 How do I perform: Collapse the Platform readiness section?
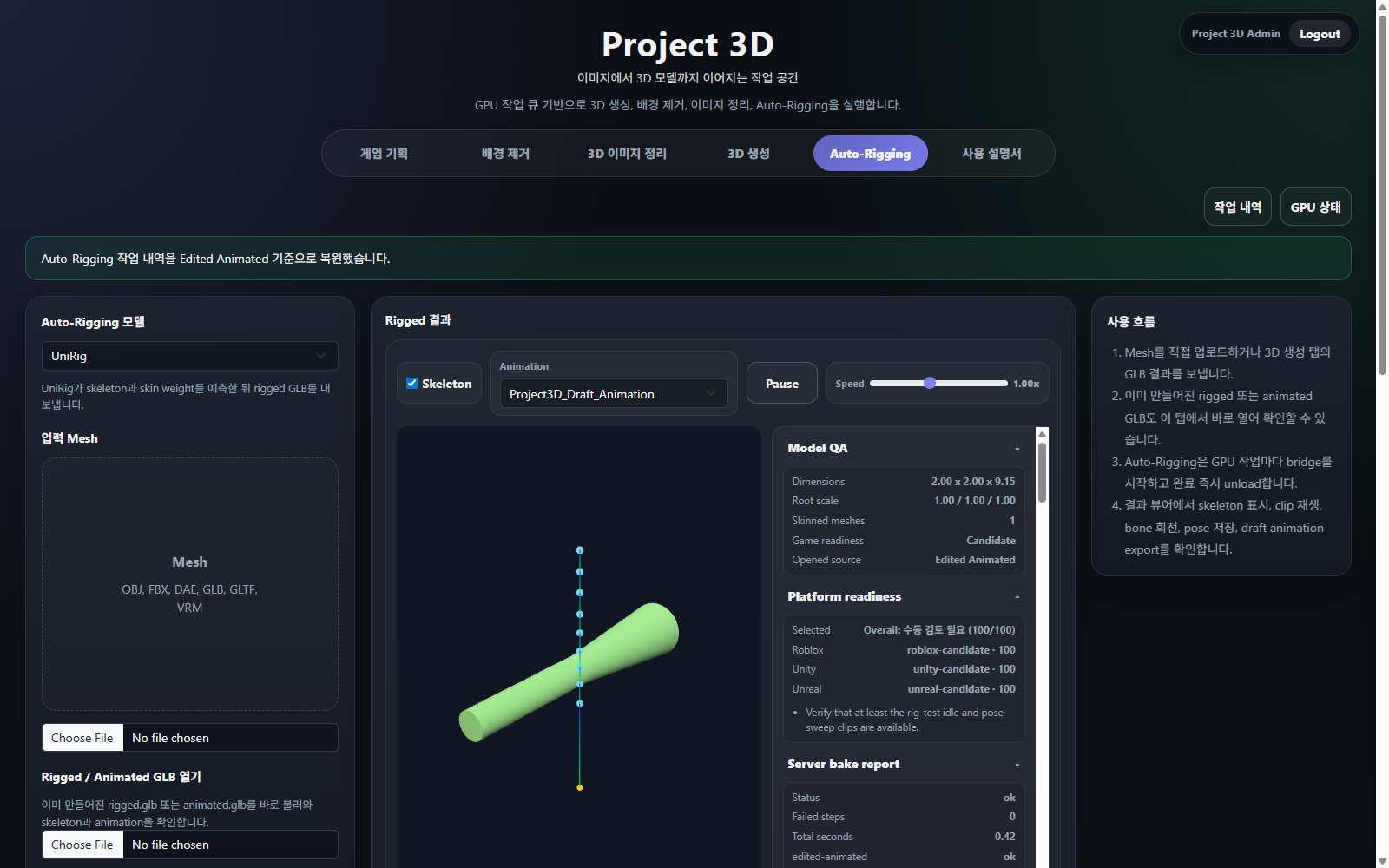(1017, 597)
